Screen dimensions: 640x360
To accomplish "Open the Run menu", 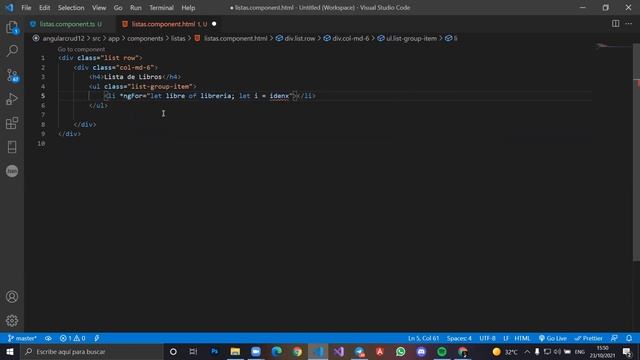I will pos(136,8).
